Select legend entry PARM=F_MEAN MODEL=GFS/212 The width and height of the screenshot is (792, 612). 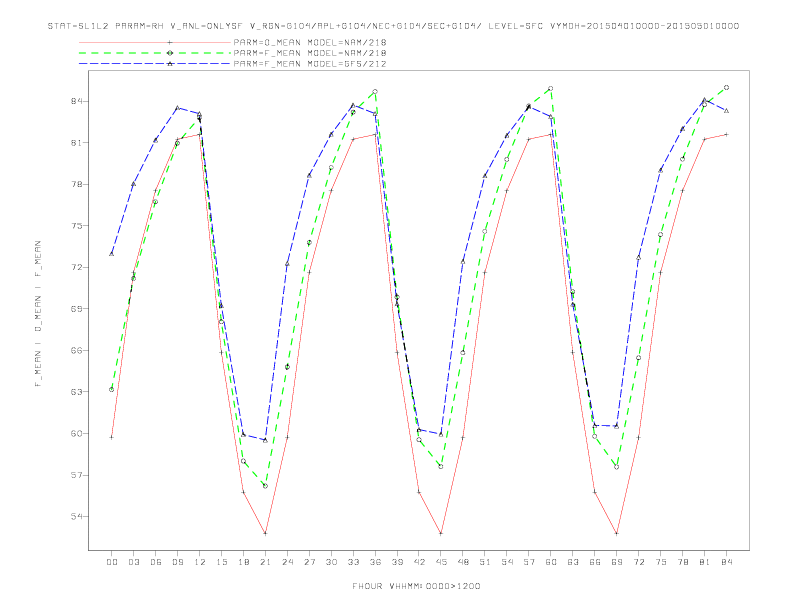[310, 64]
